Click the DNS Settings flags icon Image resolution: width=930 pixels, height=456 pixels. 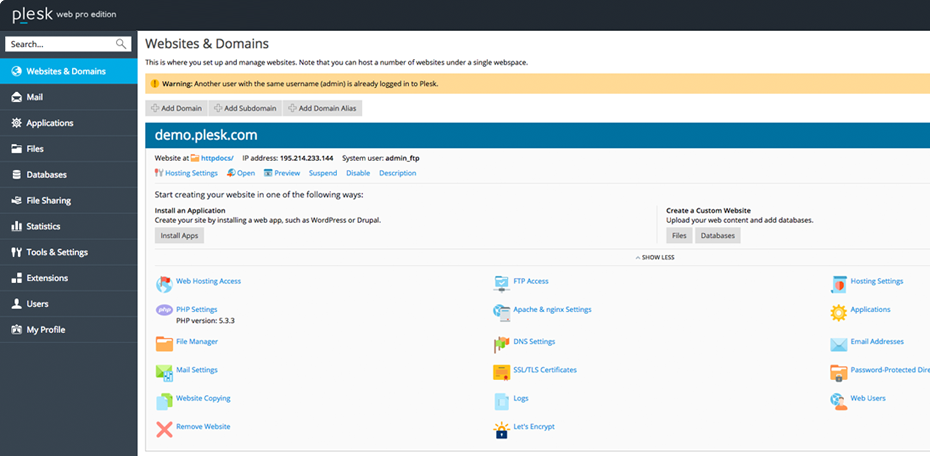[x=502, y=343]
